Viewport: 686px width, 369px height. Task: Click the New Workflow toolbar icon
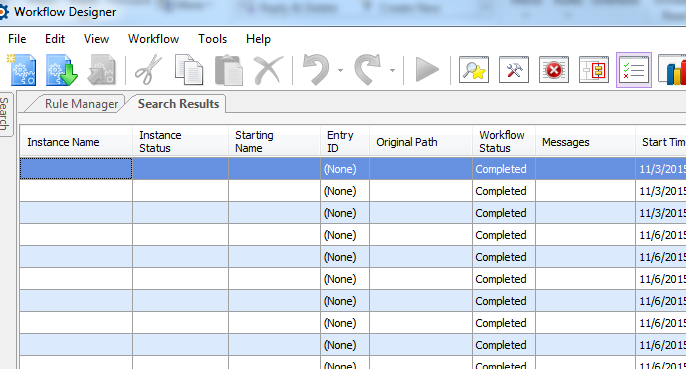click(x=21, y=70)
